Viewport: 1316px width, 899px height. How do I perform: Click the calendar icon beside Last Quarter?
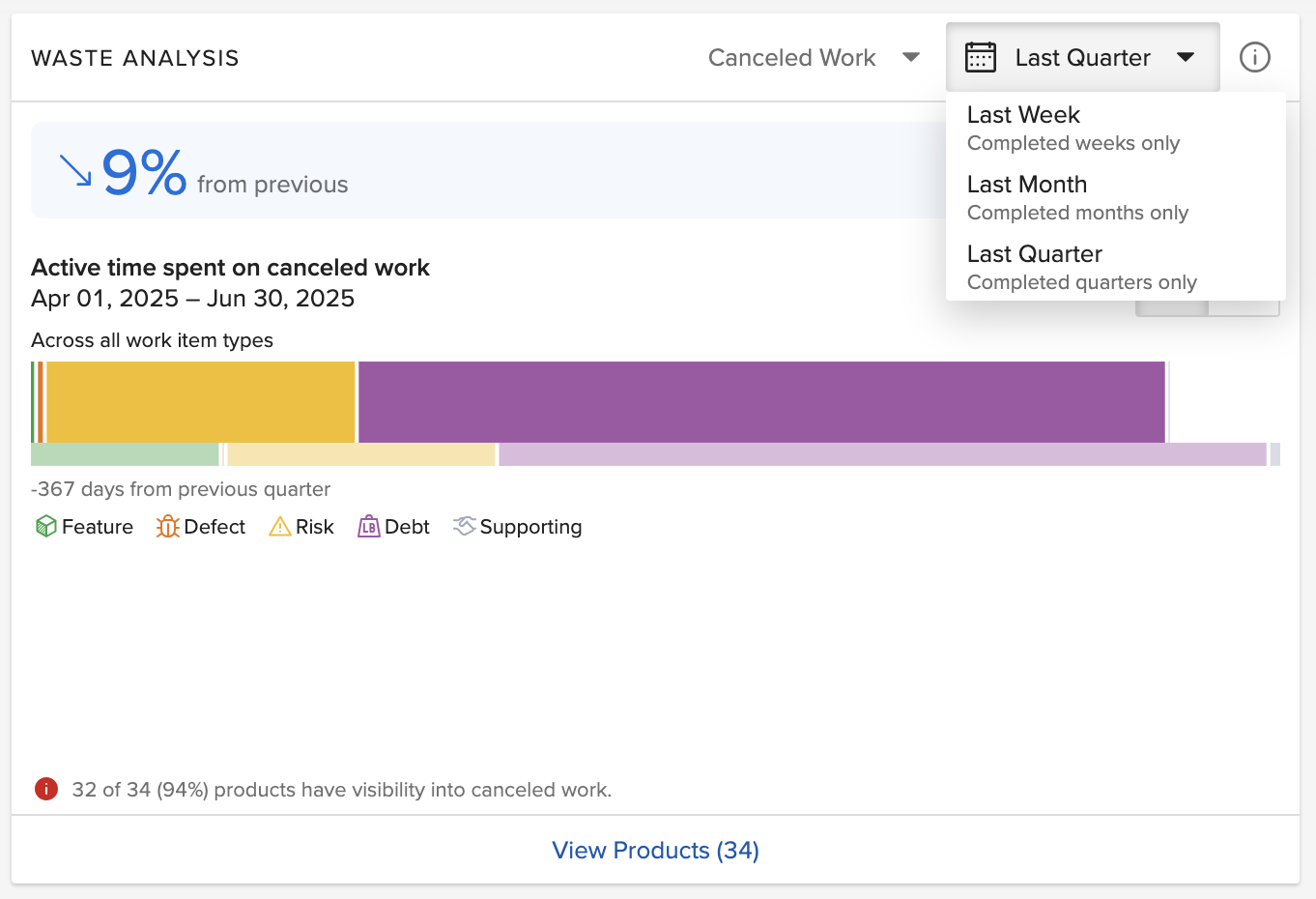coord(981,57)
